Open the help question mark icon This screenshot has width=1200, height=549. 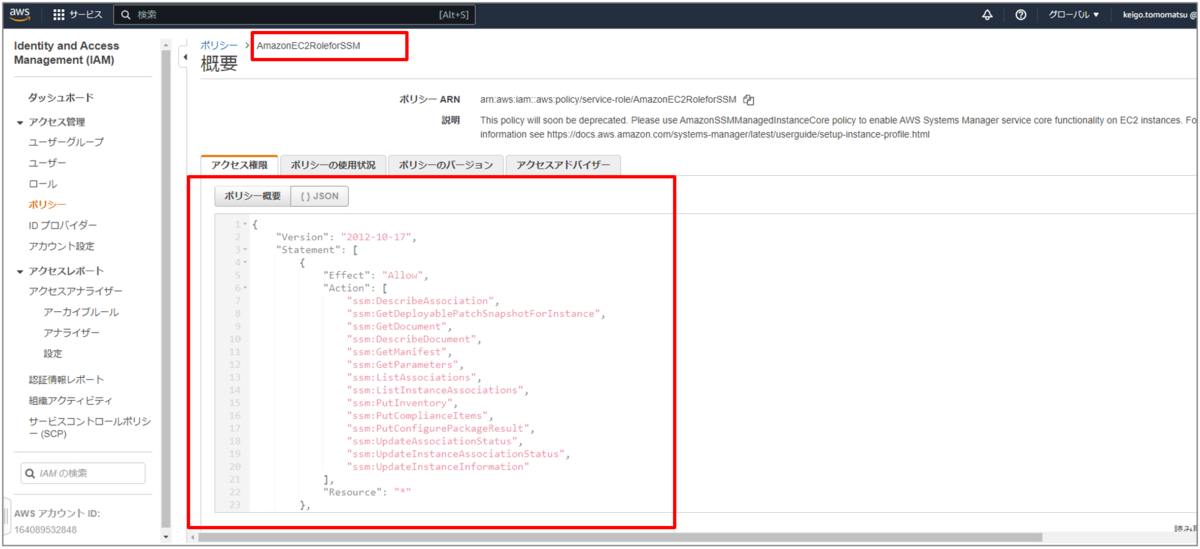pyautogui.click(x=1020, y=15)
